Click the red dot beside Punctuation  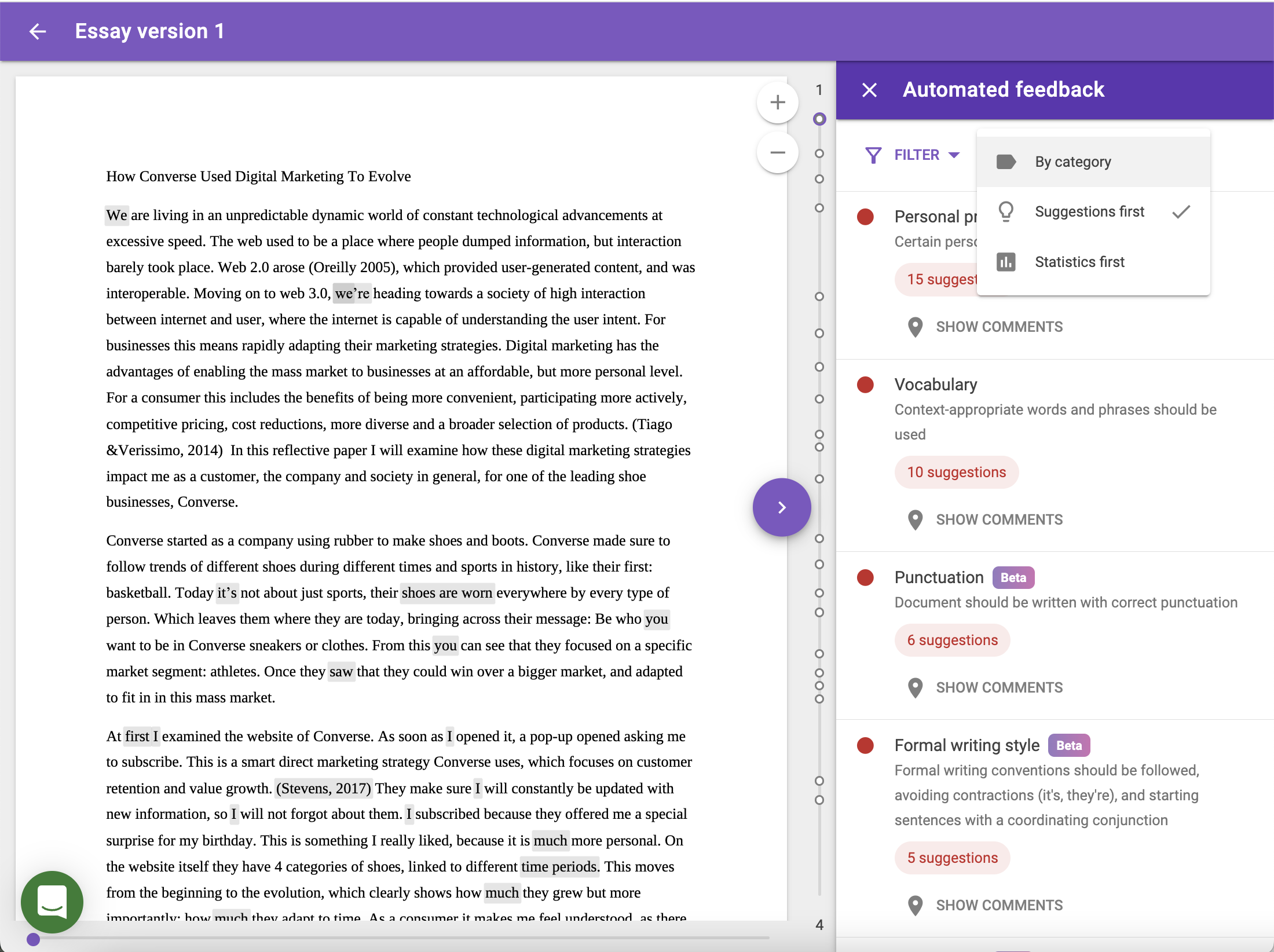(x=865, y=577)
